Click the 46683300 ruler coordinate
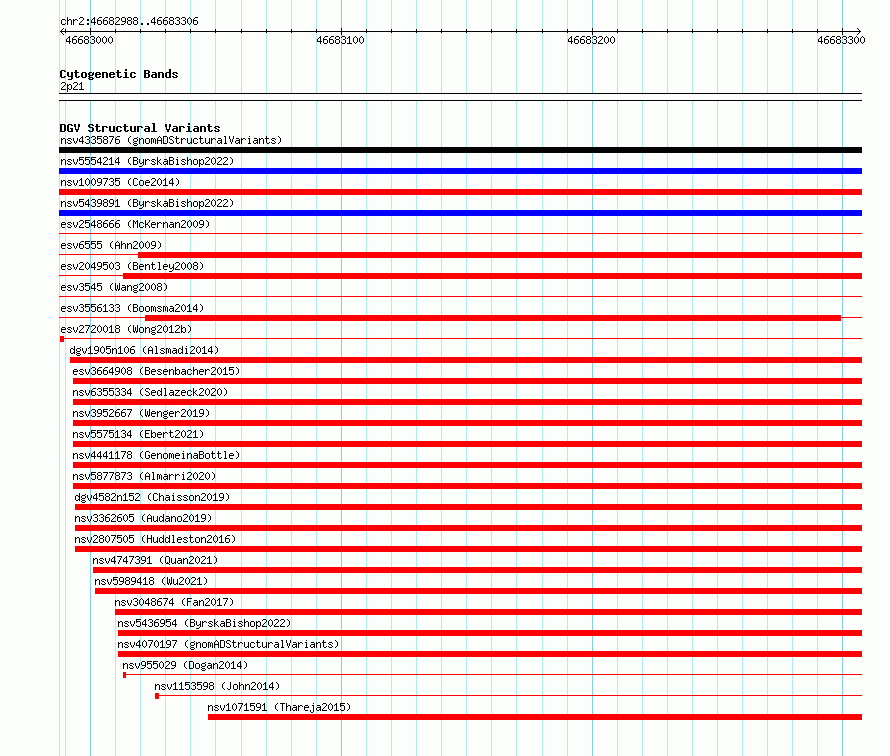The width and height of the screenshot is (890, 756). click(841, 40)
